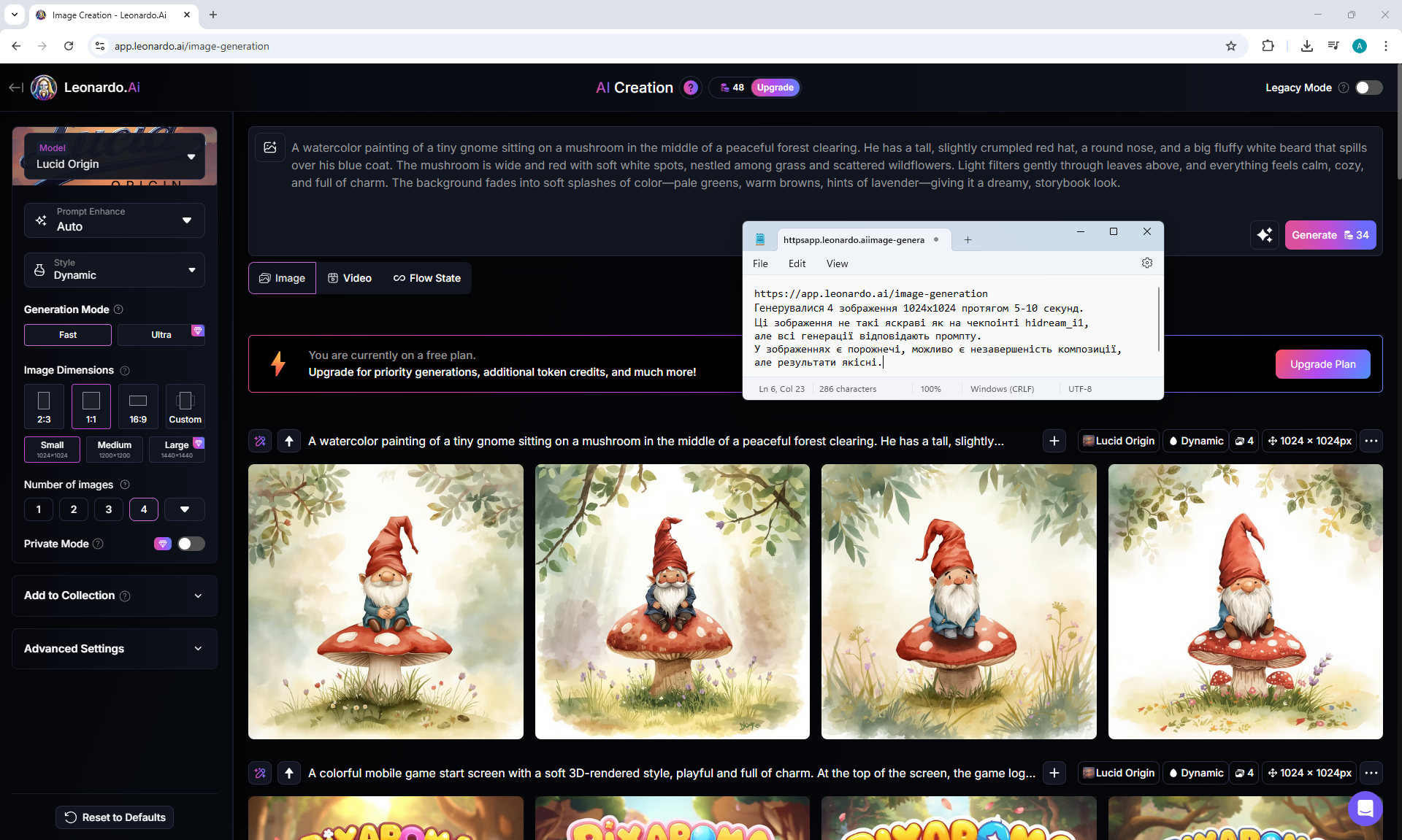1402x840 pixels.
Task: Open the support chat bubble
Action: pyautogui.click(x=1365, y=808)
